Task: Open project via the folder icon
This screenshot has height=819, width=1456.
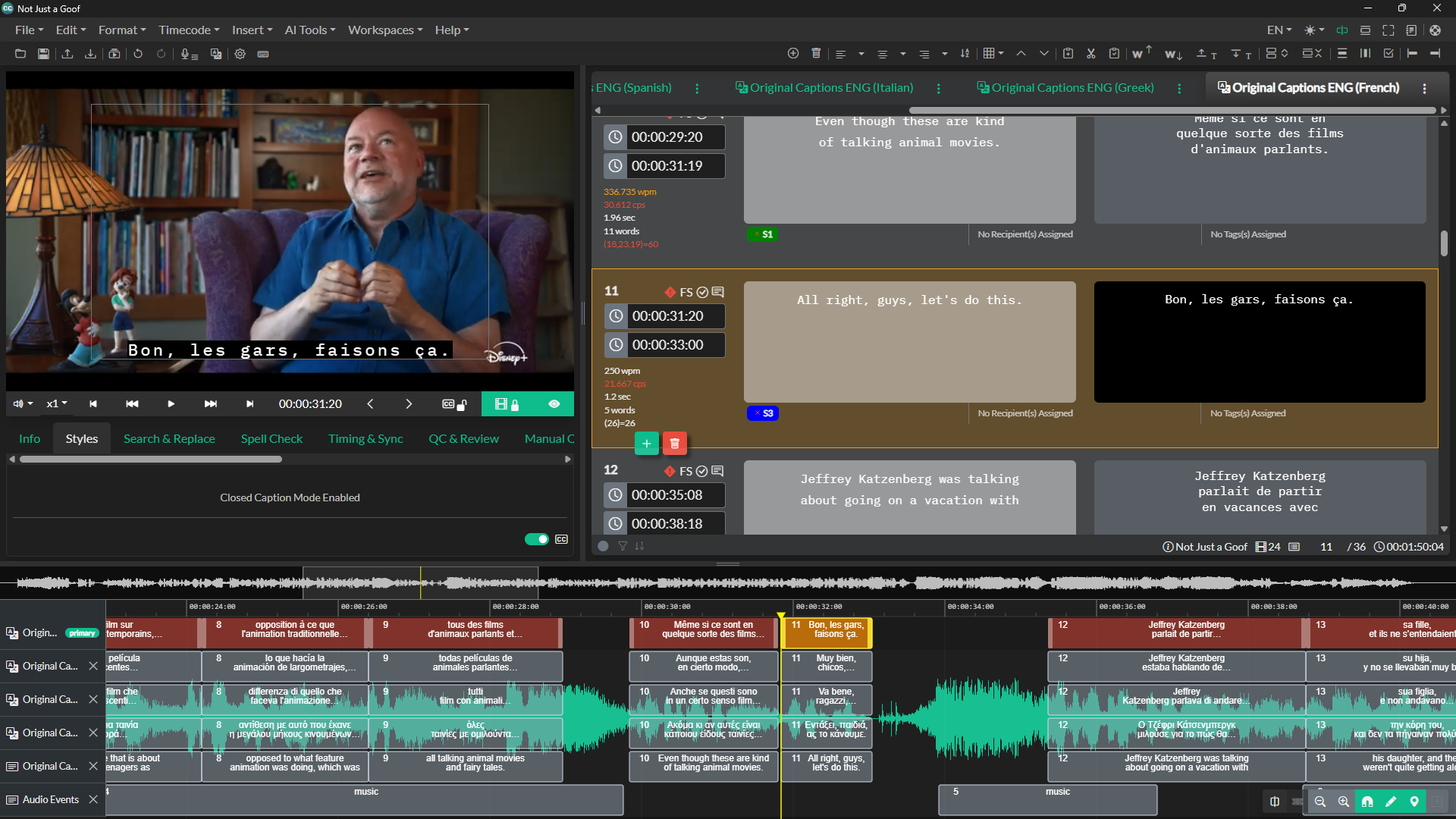Action: (20, 54)
